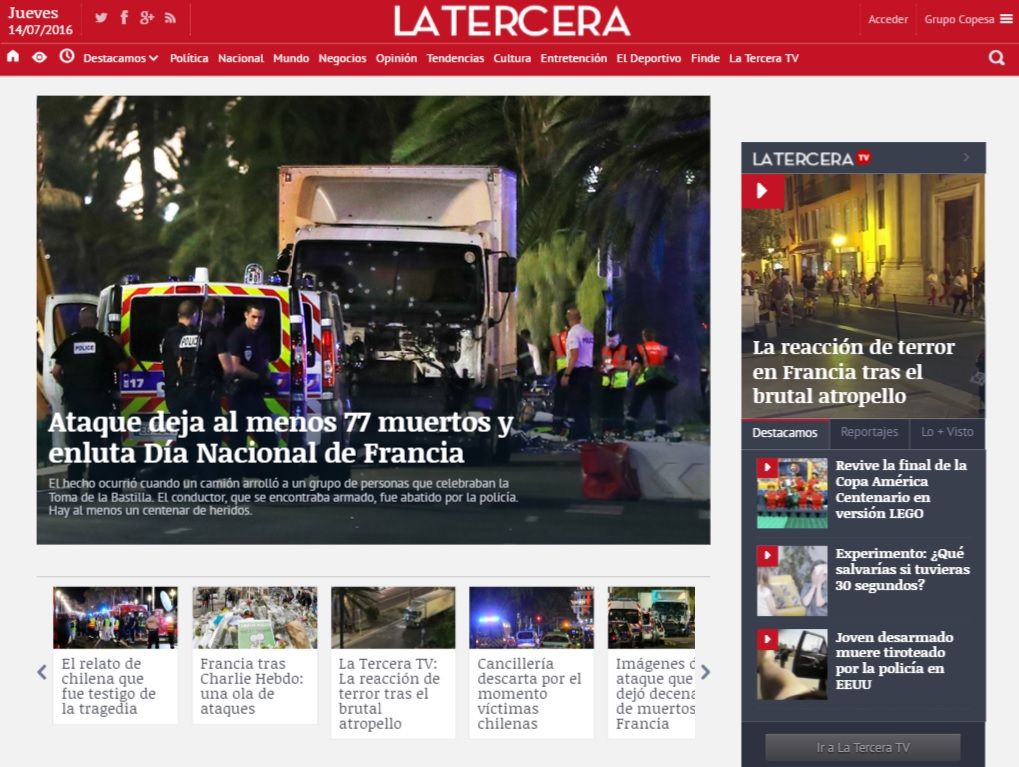Select the Lo + Visto tab
The height and width of the screenshot is (767, 1019).
click(947, 433)
